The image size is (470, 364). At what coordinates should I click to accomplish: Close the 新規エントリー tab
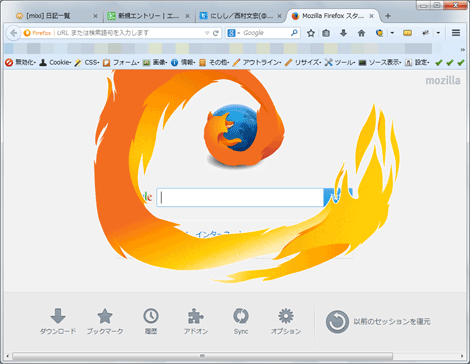187,16
